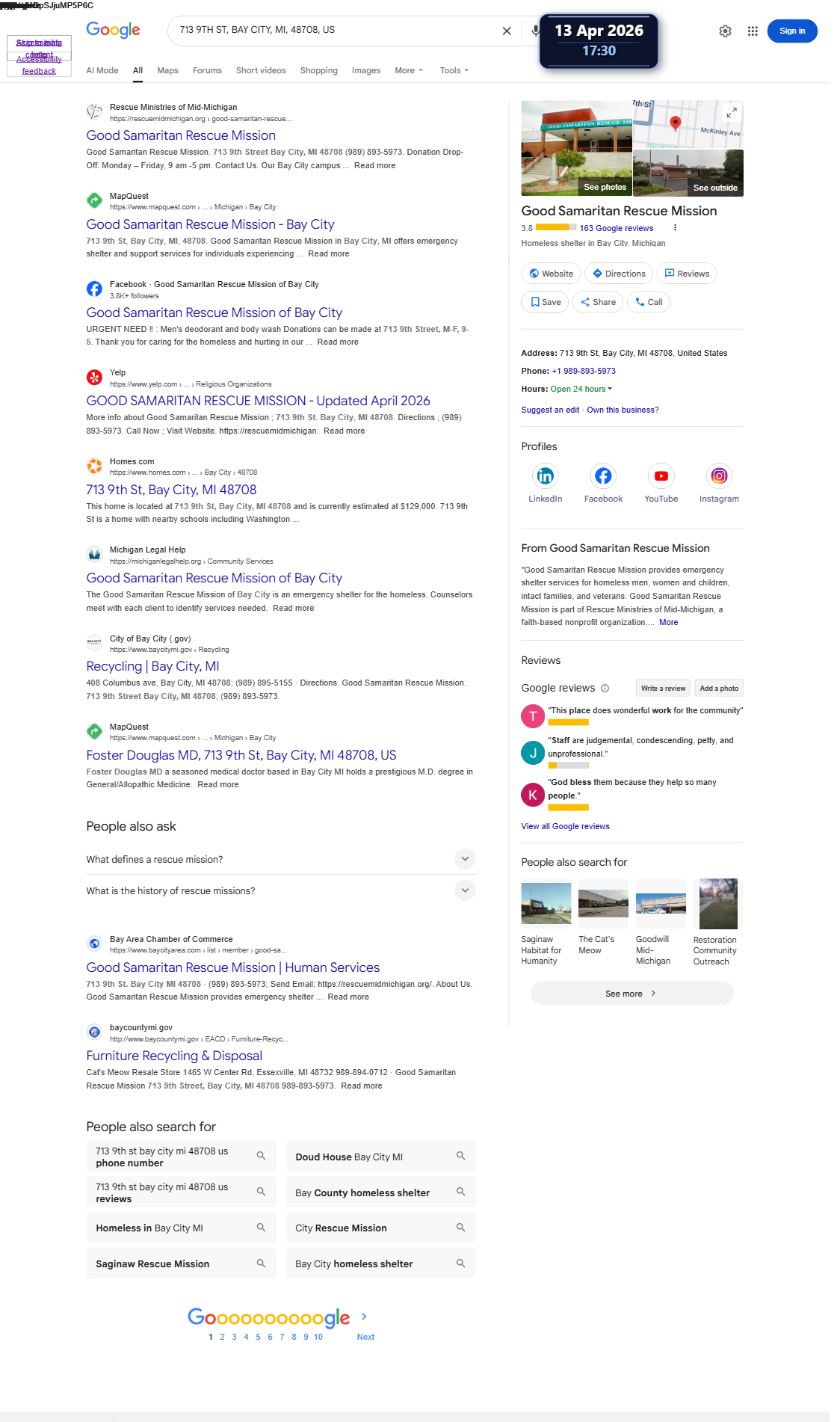The image size is (840, 1422).
Task: Go to results page 2
Action: click(x=222, y=1337)
